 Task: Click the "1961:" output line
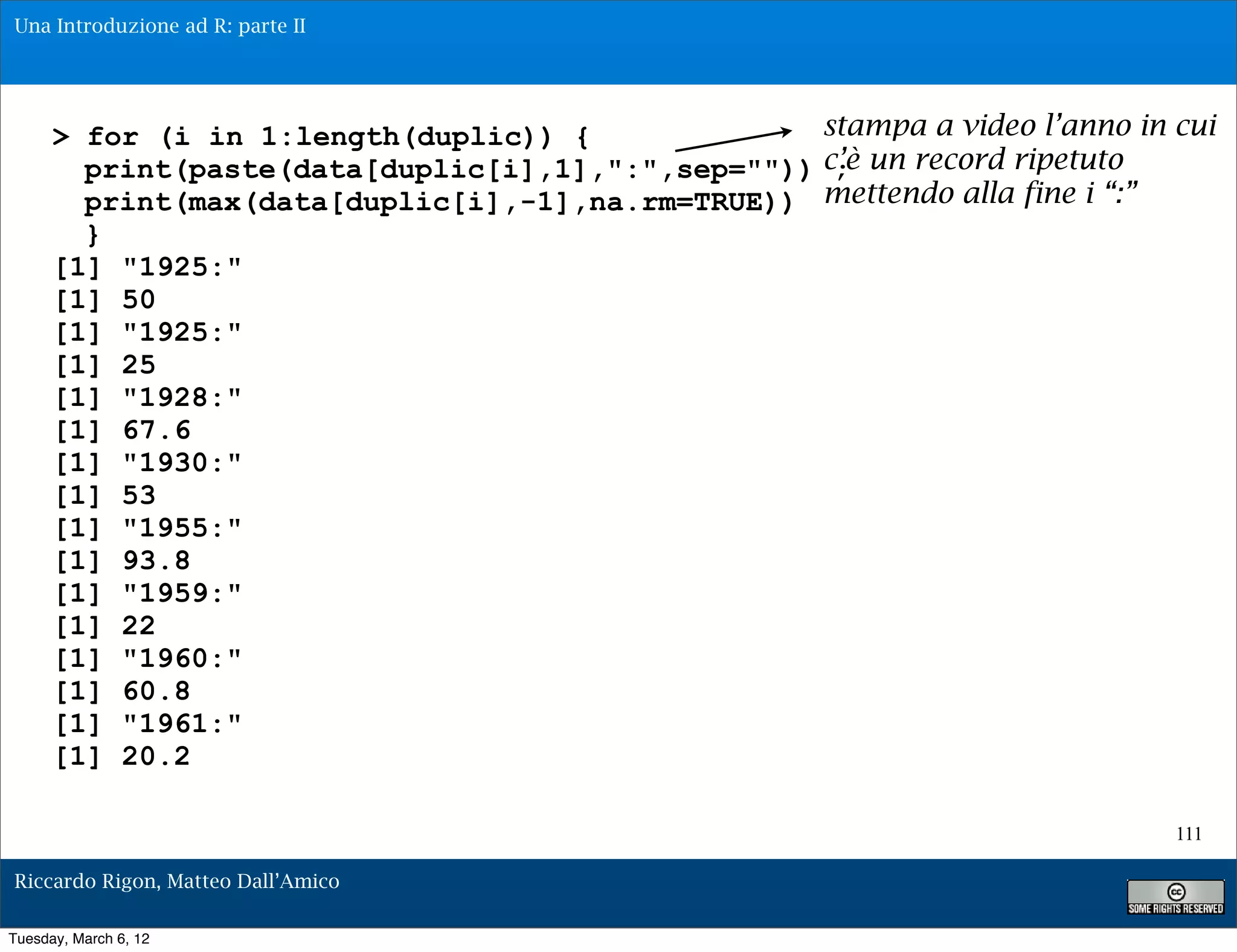click(149, 724)
